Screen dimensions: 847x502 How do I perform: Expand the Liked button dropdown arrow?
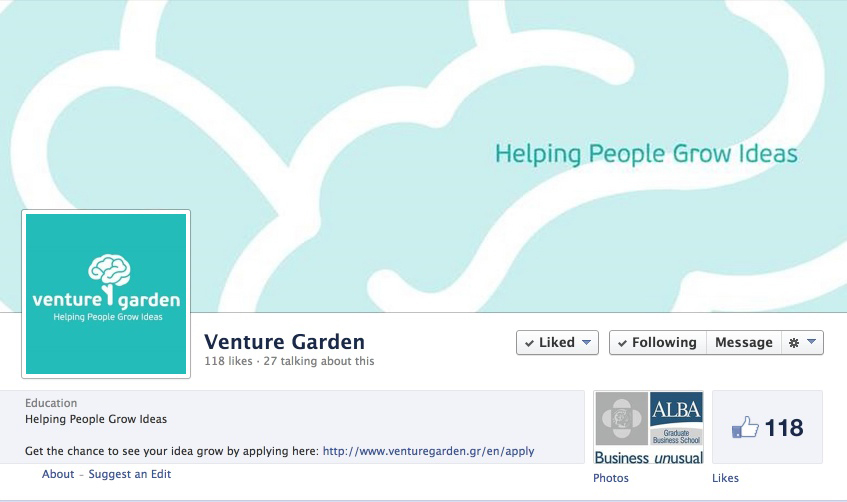[587, 343]
